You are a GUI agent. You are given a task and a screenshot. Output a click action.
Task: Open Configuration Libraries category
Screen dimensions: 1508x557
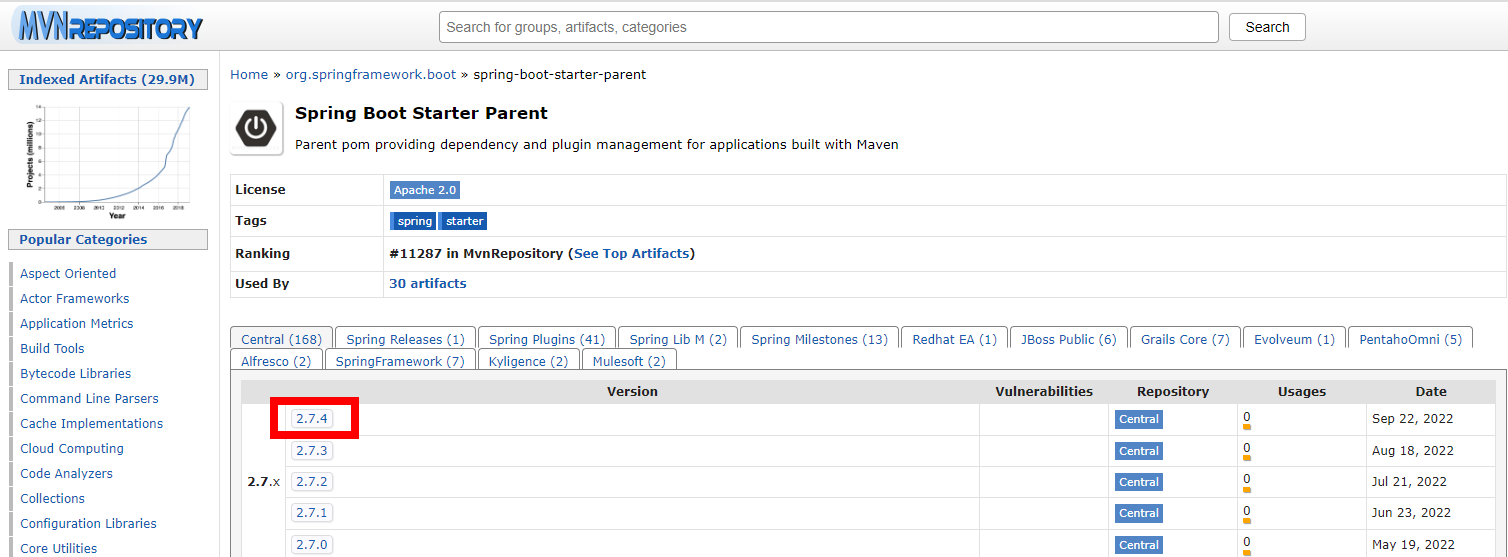89,523
